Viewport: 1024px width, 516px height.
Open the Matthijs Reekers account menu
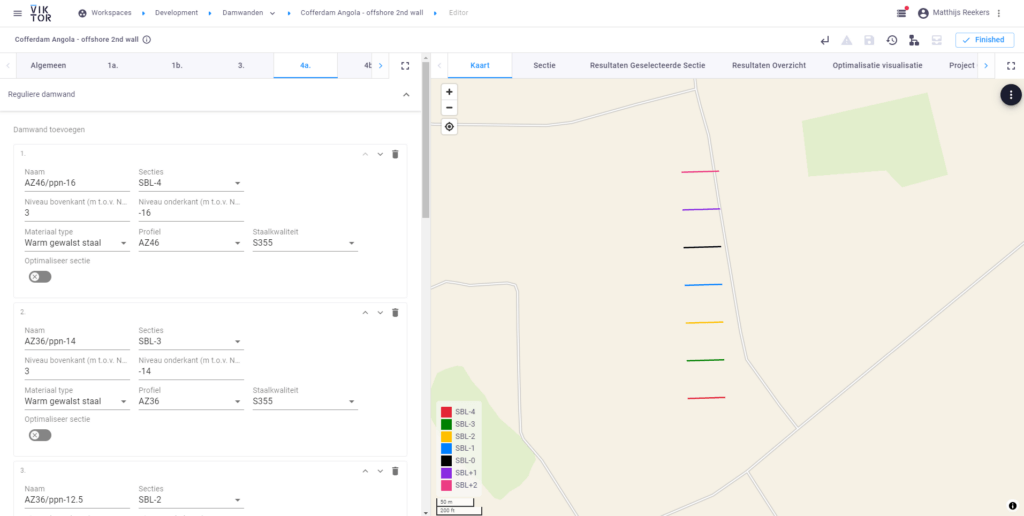[953, 13]
